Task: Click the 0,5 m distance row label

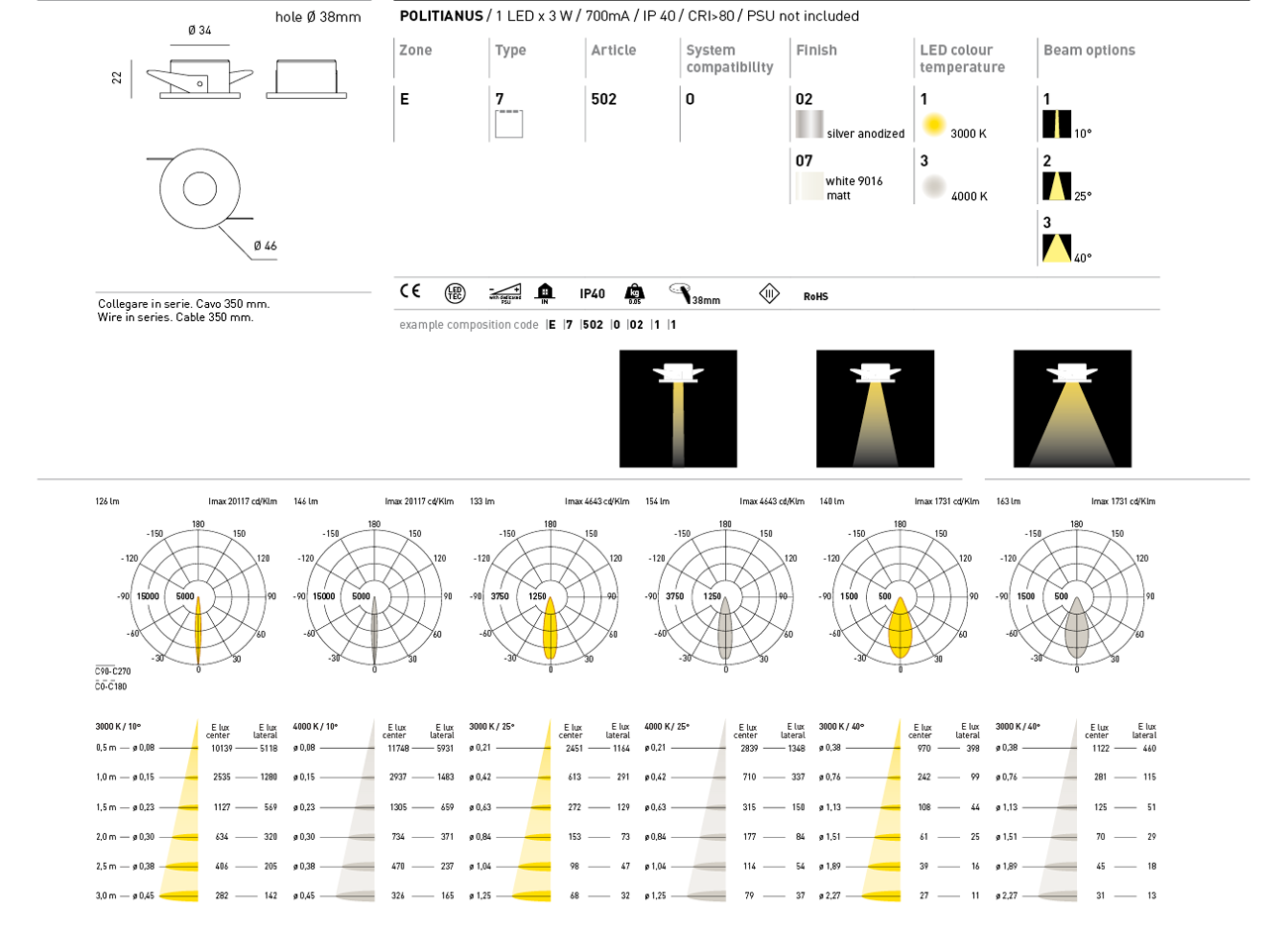Action: tap(106, 749)
